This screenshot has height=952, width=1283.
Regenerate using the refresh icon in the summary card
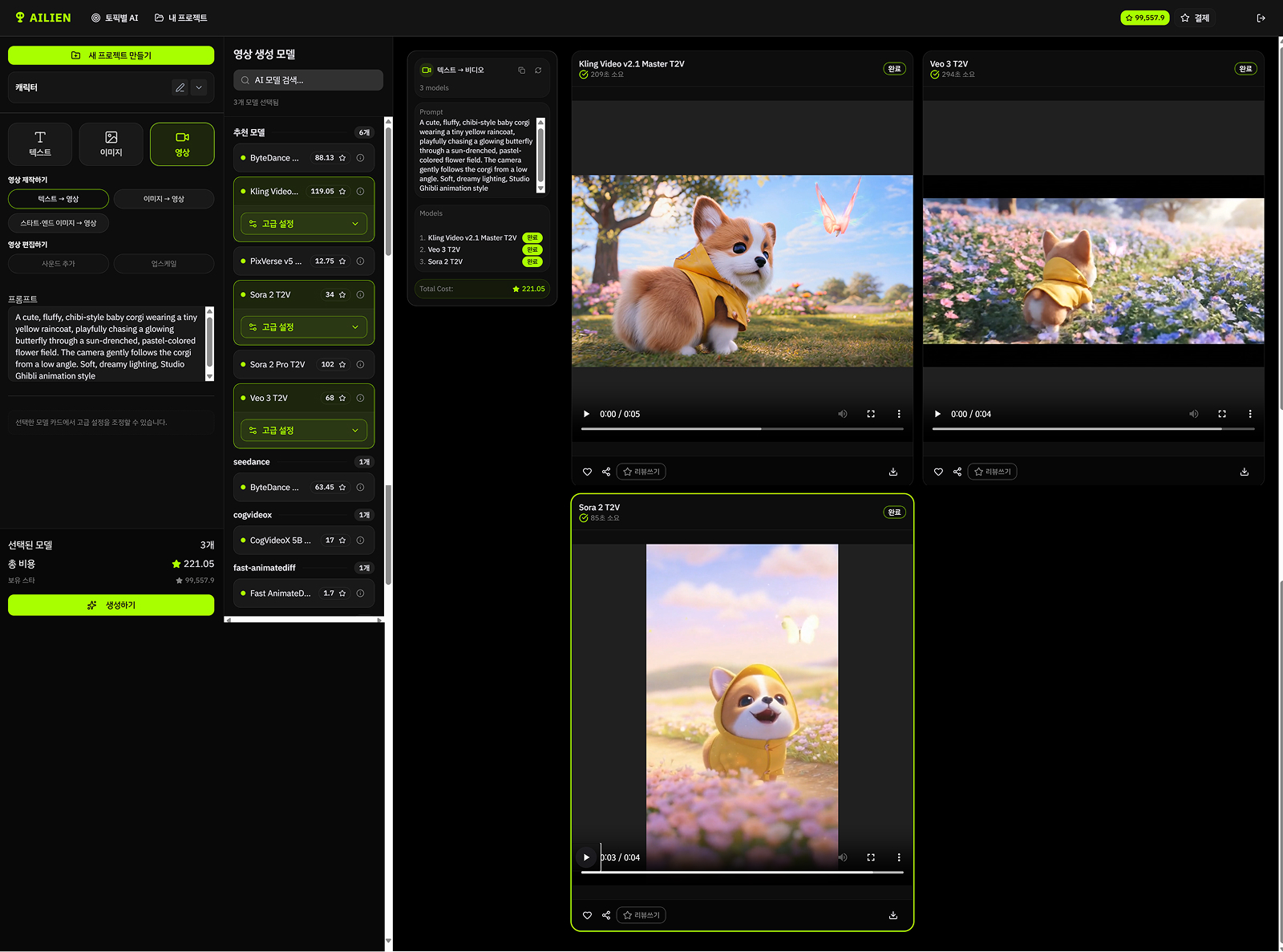[538, 70]
